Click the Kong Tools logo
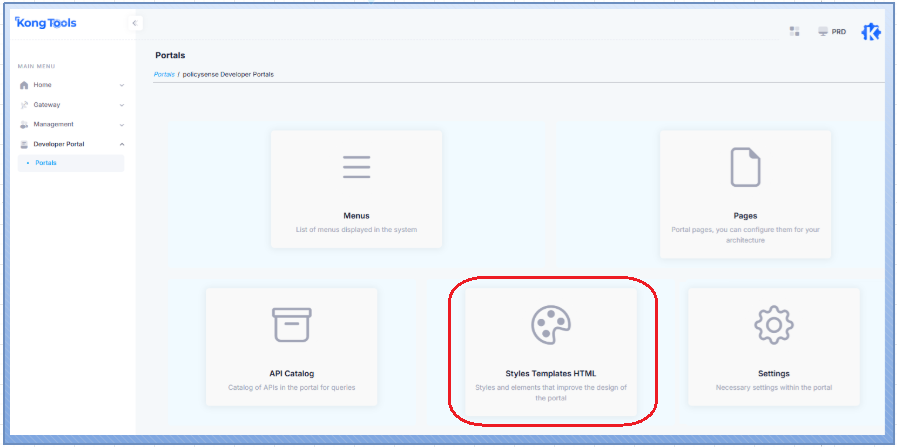The width and height of the screenshot is (897, 447). click(46, 23)
